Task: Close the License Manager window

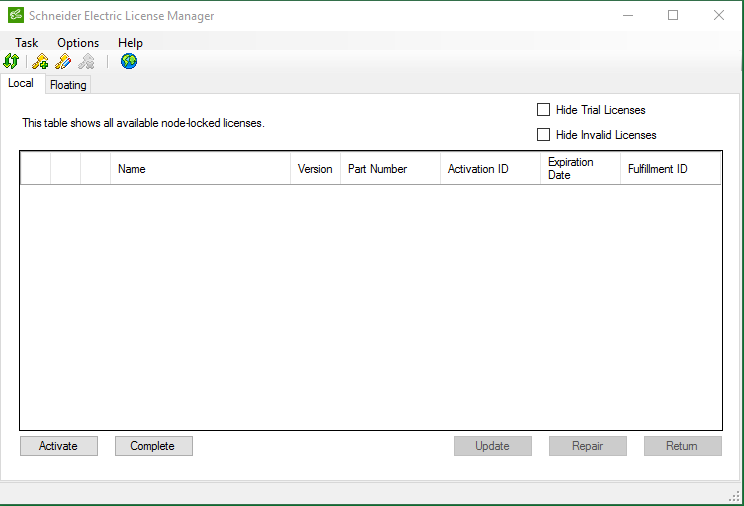Action: click(x=718, y=15)
